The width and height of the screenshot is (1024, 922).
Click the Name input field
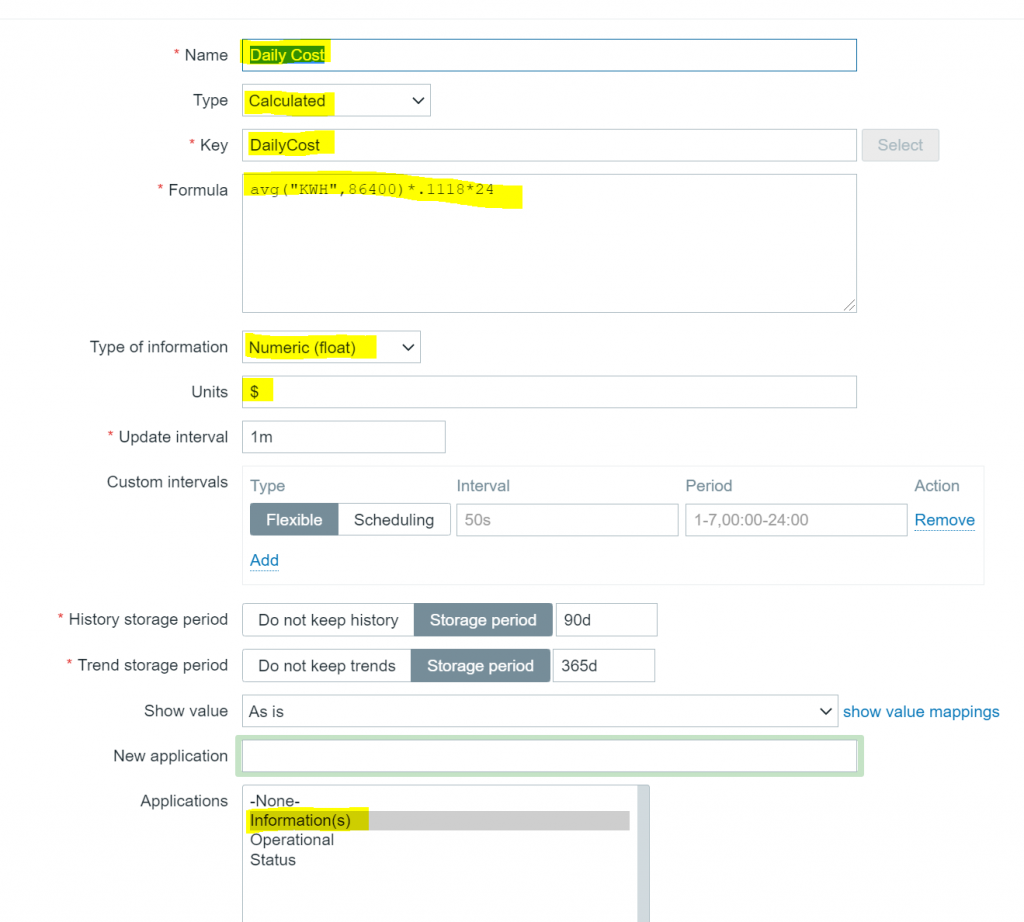[x=548, y=55]
